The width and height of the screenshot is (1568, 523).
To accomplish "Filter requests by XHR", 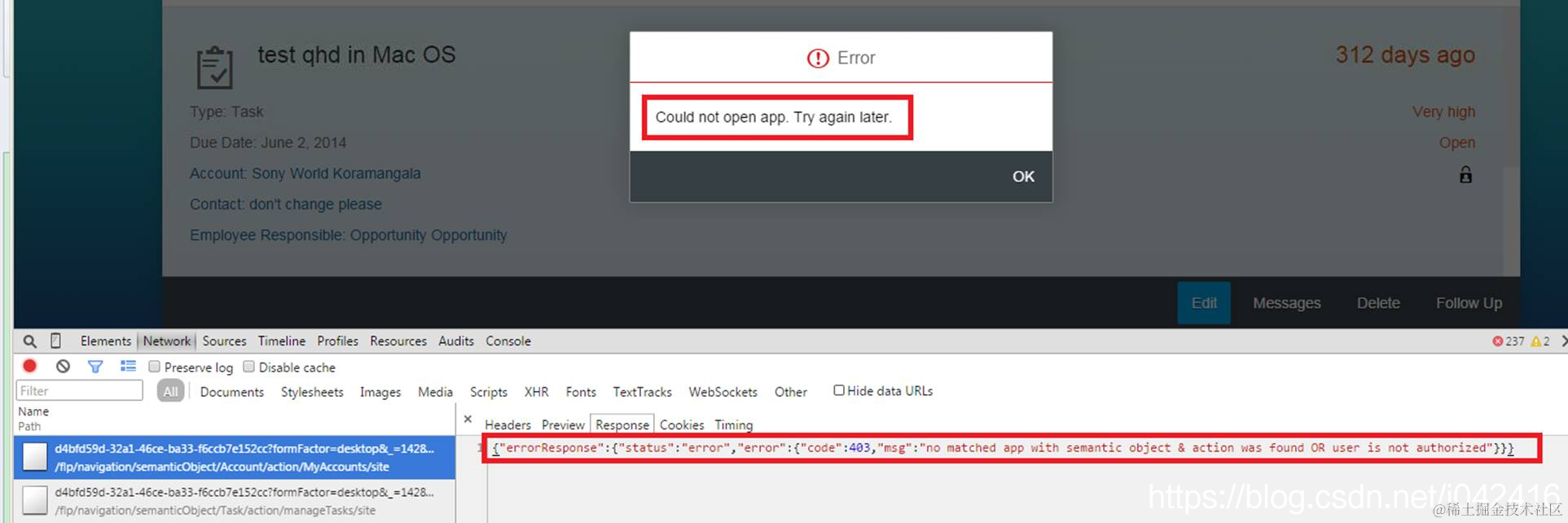I will pyautogui.click(x=536, y=392).
